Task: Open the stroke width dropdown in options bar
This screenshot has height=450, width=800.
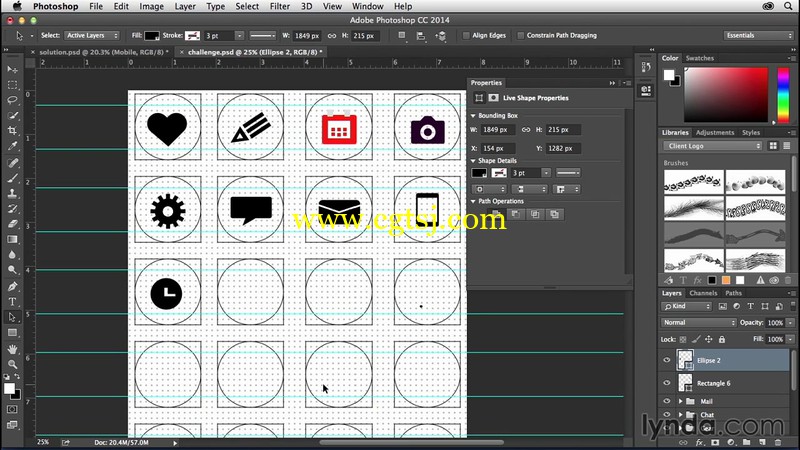Action: click(x=239, y=36)
